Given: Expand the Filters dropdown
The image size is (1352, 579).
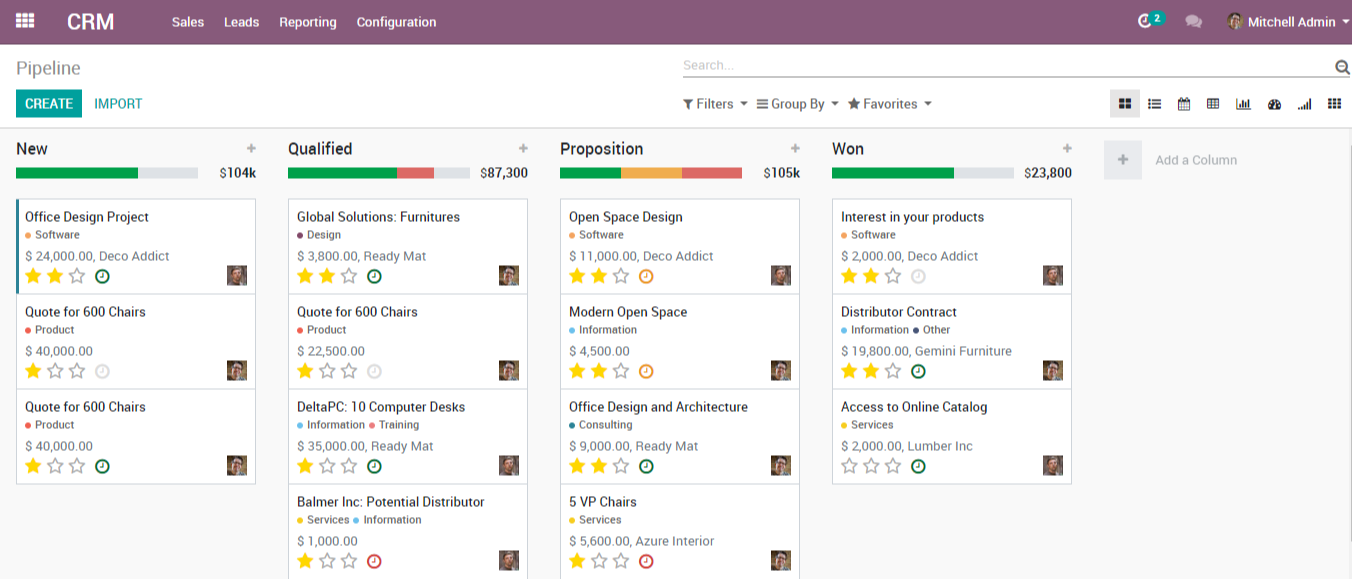Looking at the screenshot, I should (715, 104).
